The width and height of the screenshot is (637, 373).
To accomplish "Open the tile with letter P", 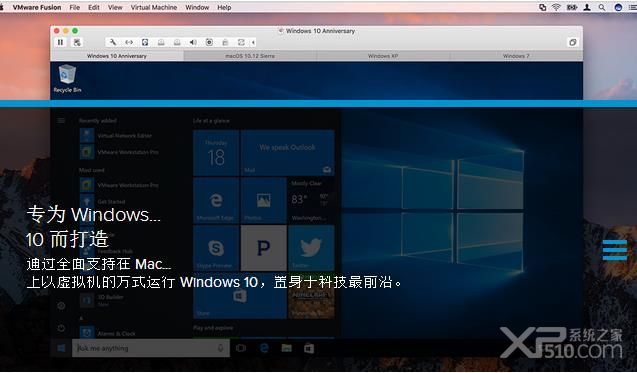I will 264,248.
